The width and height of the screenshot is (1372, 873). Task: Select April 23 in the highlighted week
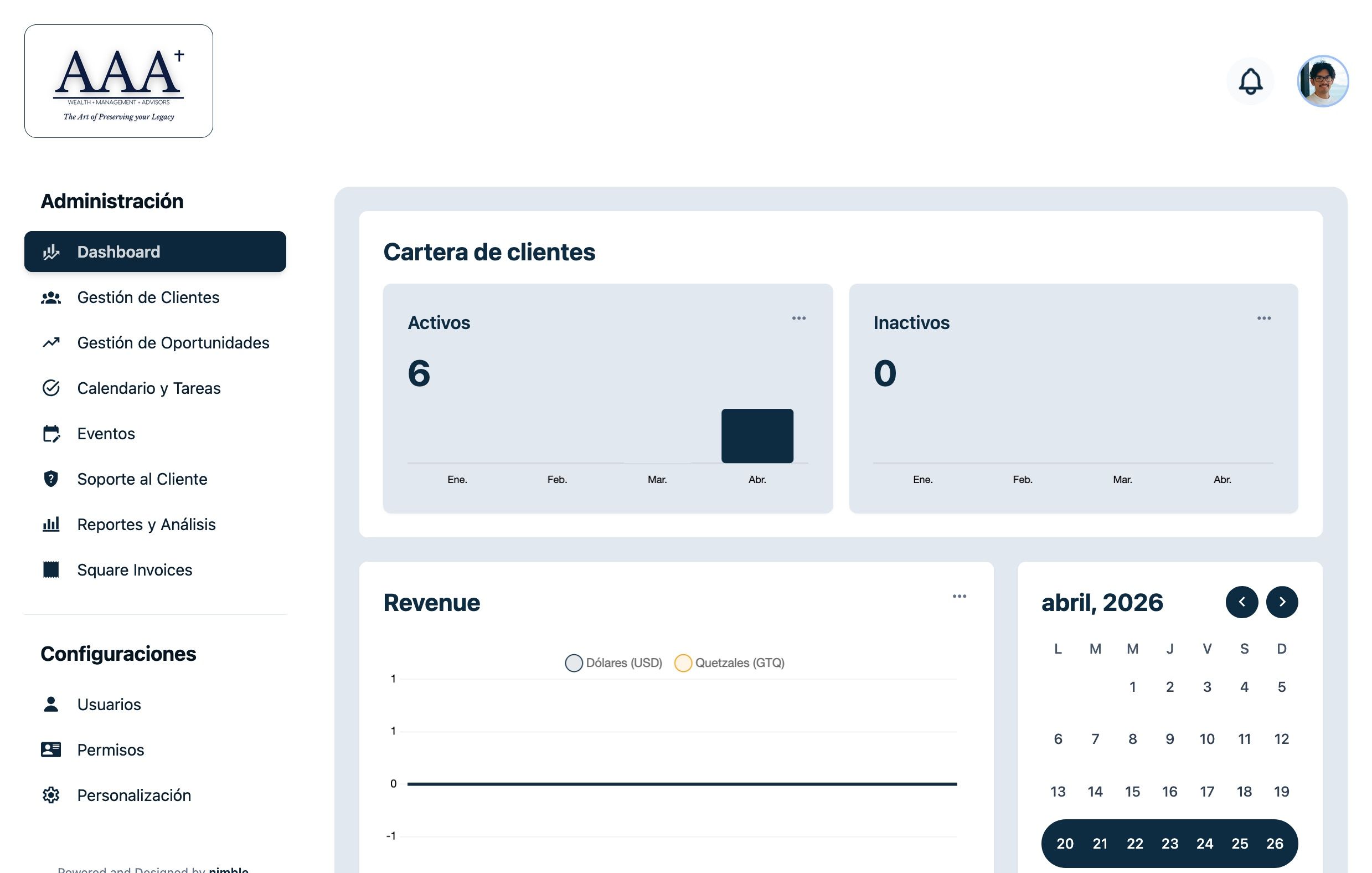(x=1170, y=844)
